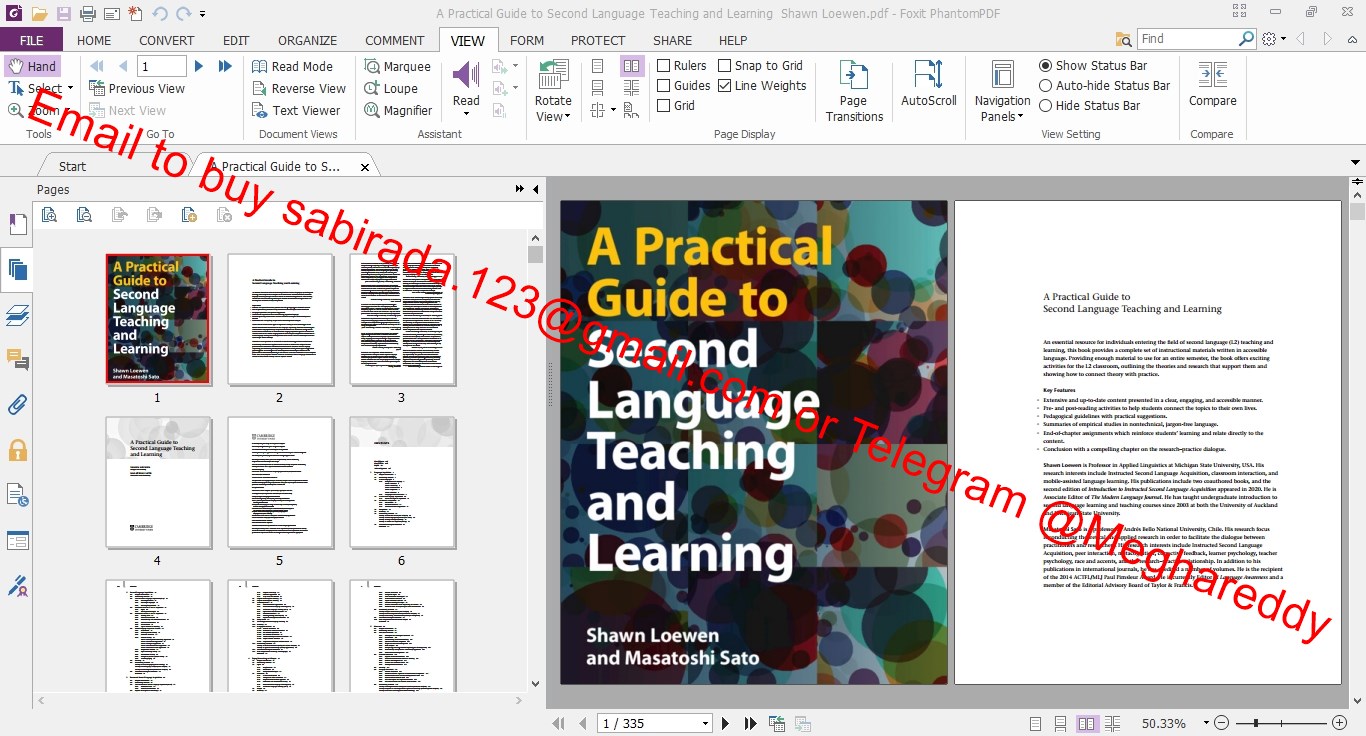Image resolution: width=1366 pixels, height=736 pixels.
Task: Select the Marquee zoom tool
Action: (x=397, y=66)
